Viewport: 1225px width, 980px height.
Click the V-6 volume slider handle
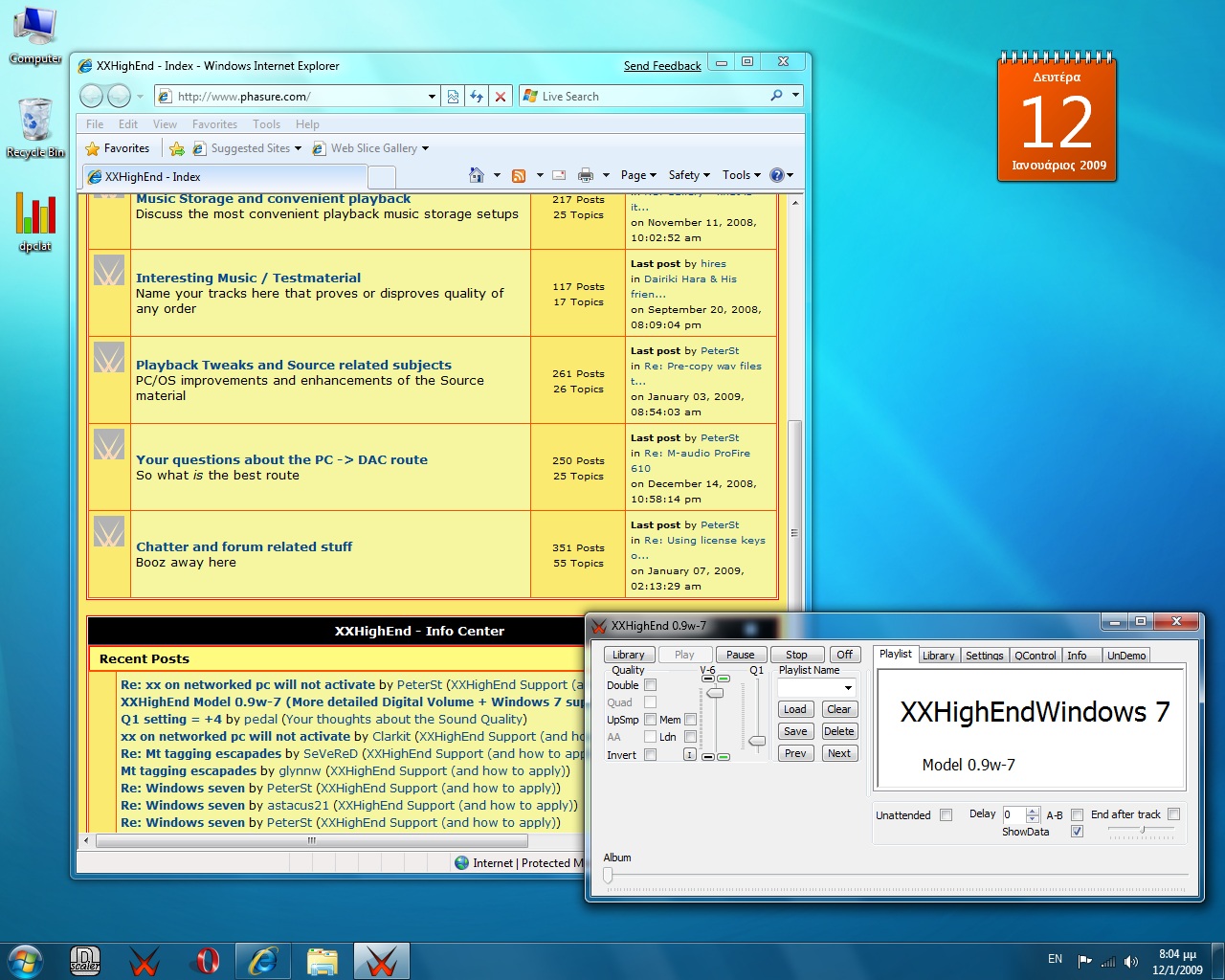(x=715, y=693)
